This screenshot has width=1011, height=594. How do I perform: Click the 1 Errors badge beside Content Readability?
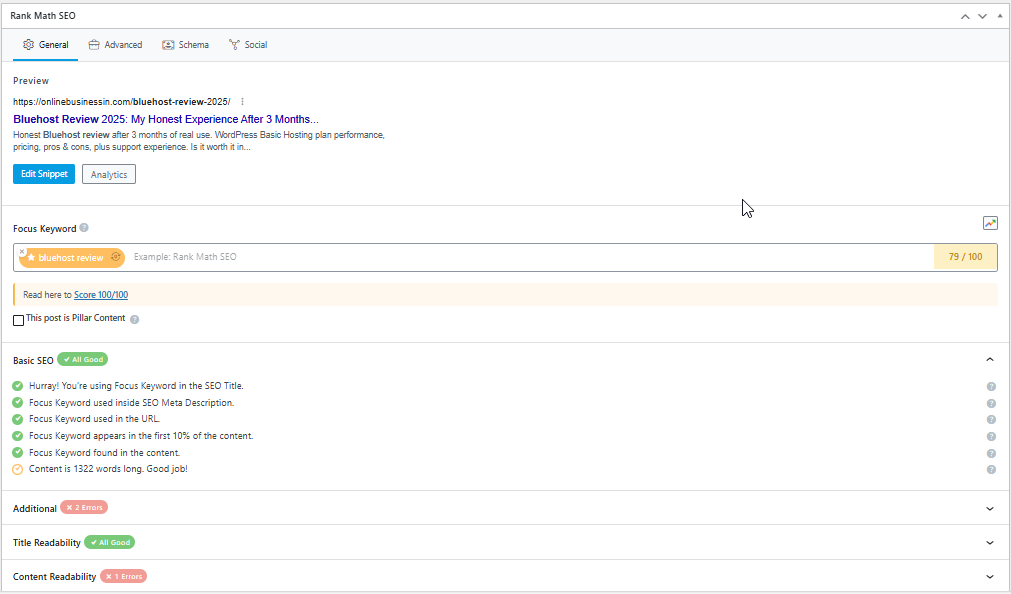click(x=124, y=577)
